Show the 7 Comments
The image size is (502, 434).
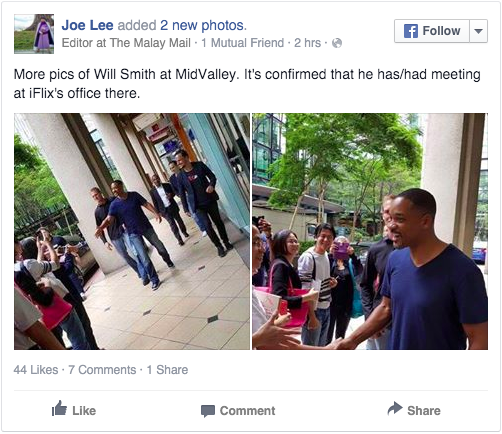coord(102,370)
